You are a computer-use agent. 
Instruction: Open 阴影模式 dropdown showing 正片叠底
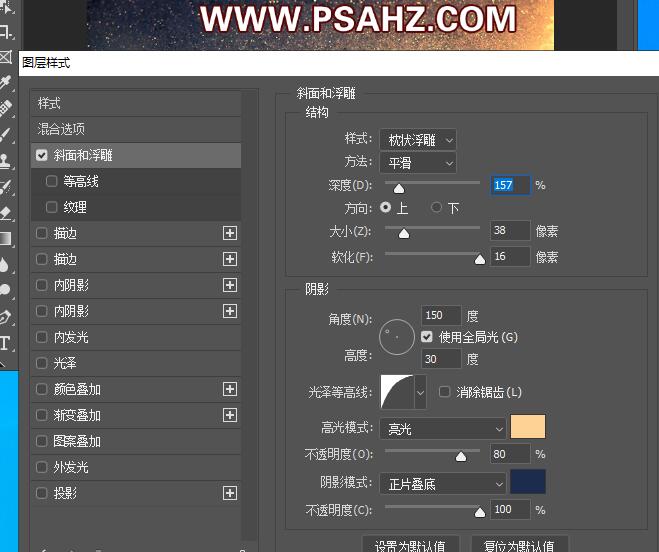tap(443, 484)
